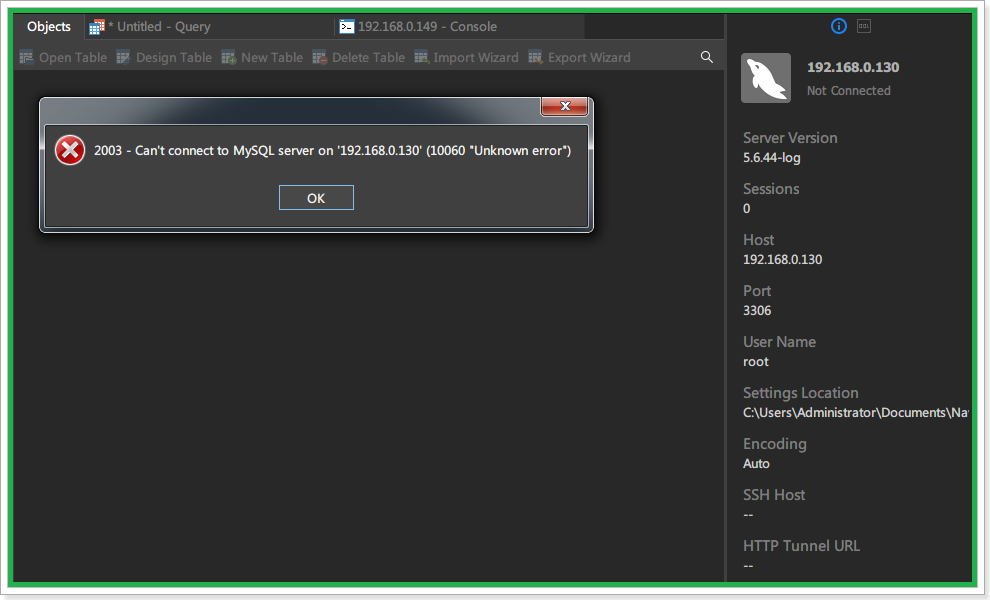Click the query tab table icon

click(x=97, y=27)
